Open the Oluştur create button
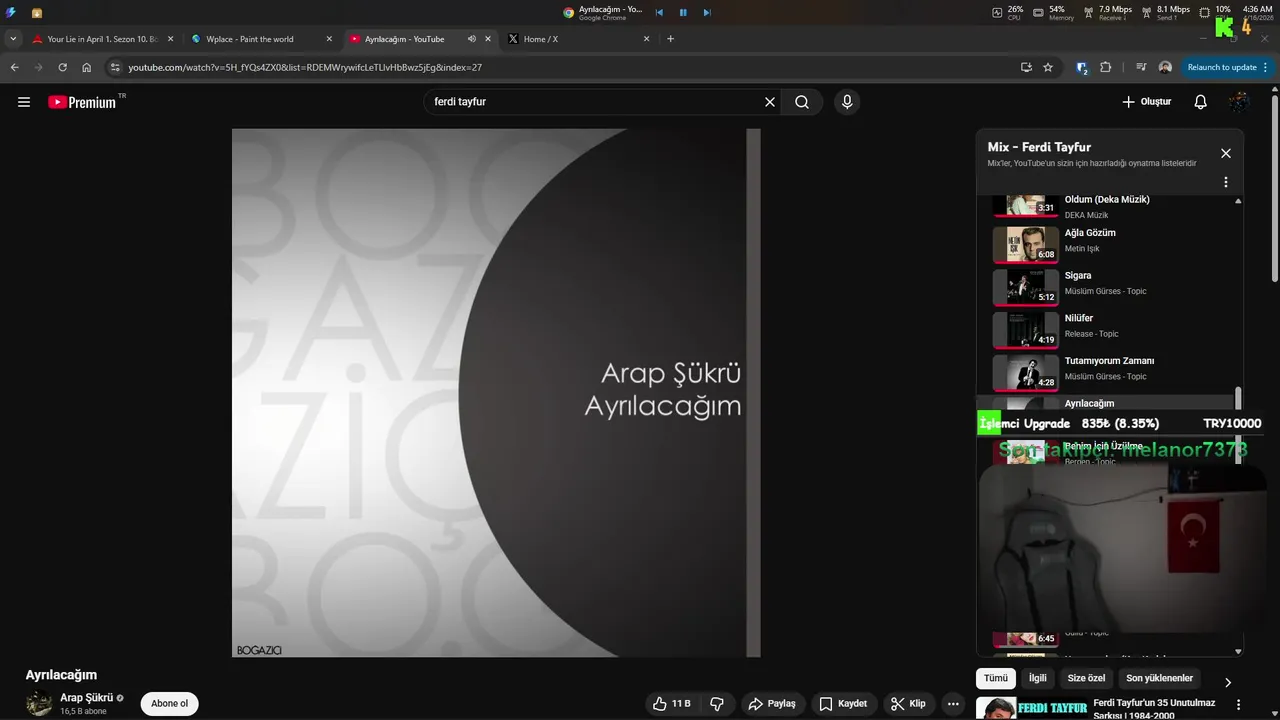The width and height of the screenshot is (1280, 720). click(1146, 102)
